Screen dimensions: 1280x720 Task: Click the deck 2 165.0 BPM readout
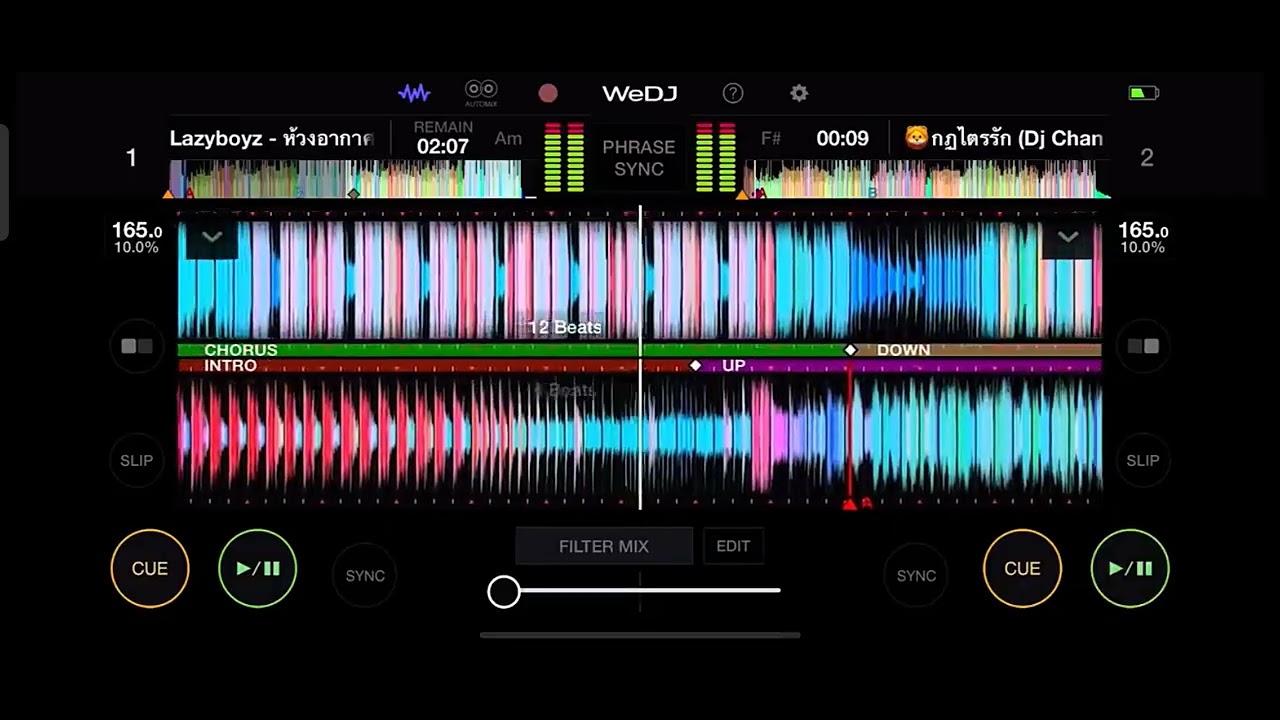point(1143,231)
